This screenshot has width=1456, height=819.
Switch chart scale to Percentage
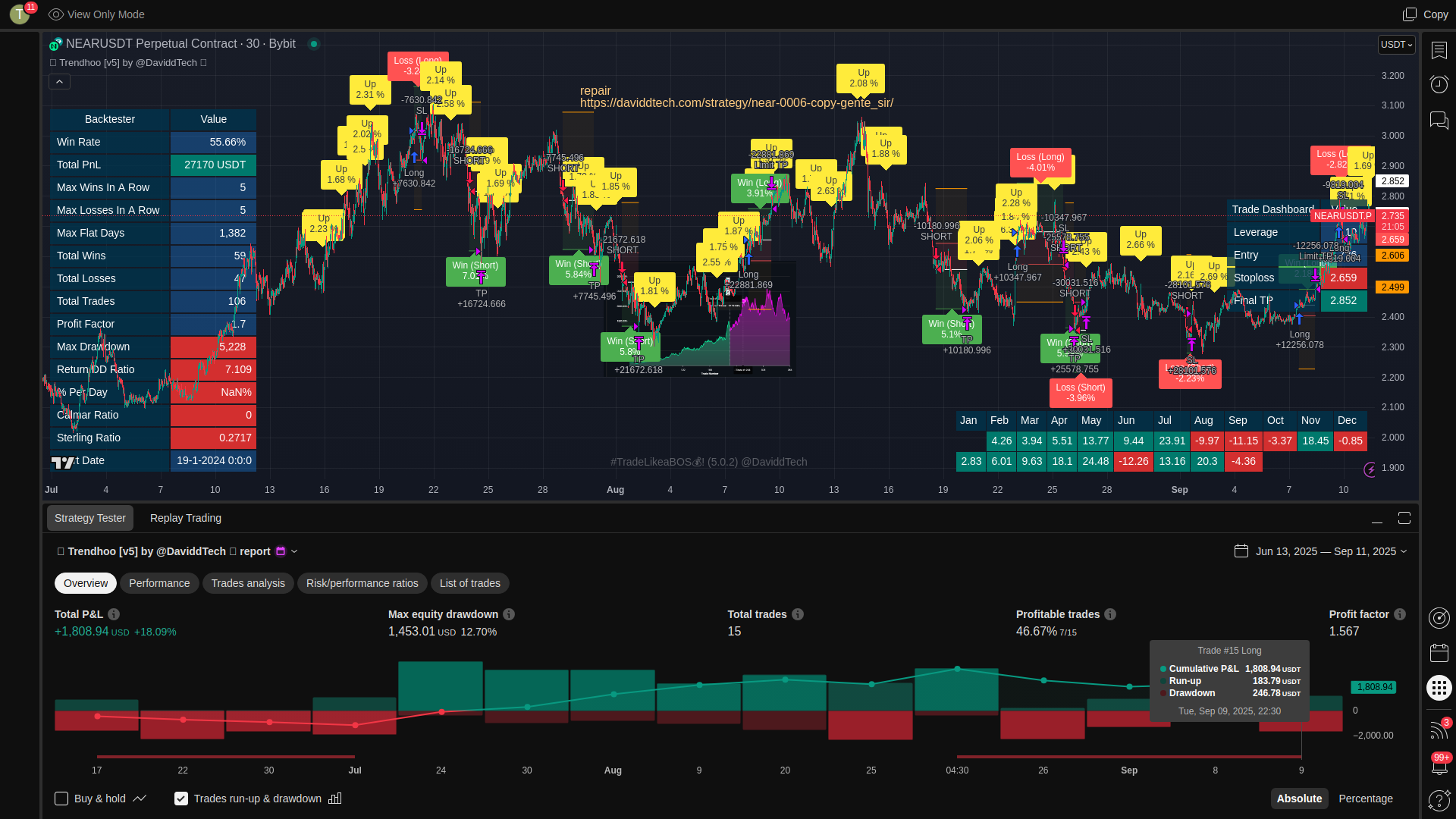click(1366, 799)
